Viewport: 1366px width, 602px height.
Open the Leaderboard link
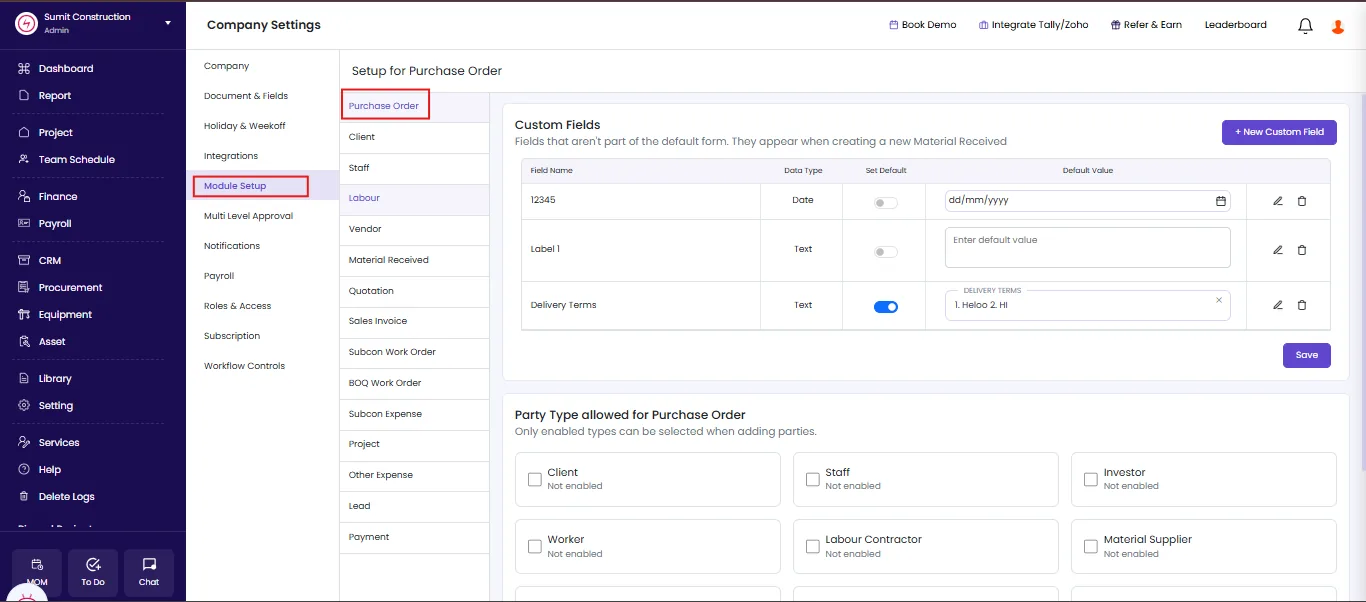point(1236,25)
